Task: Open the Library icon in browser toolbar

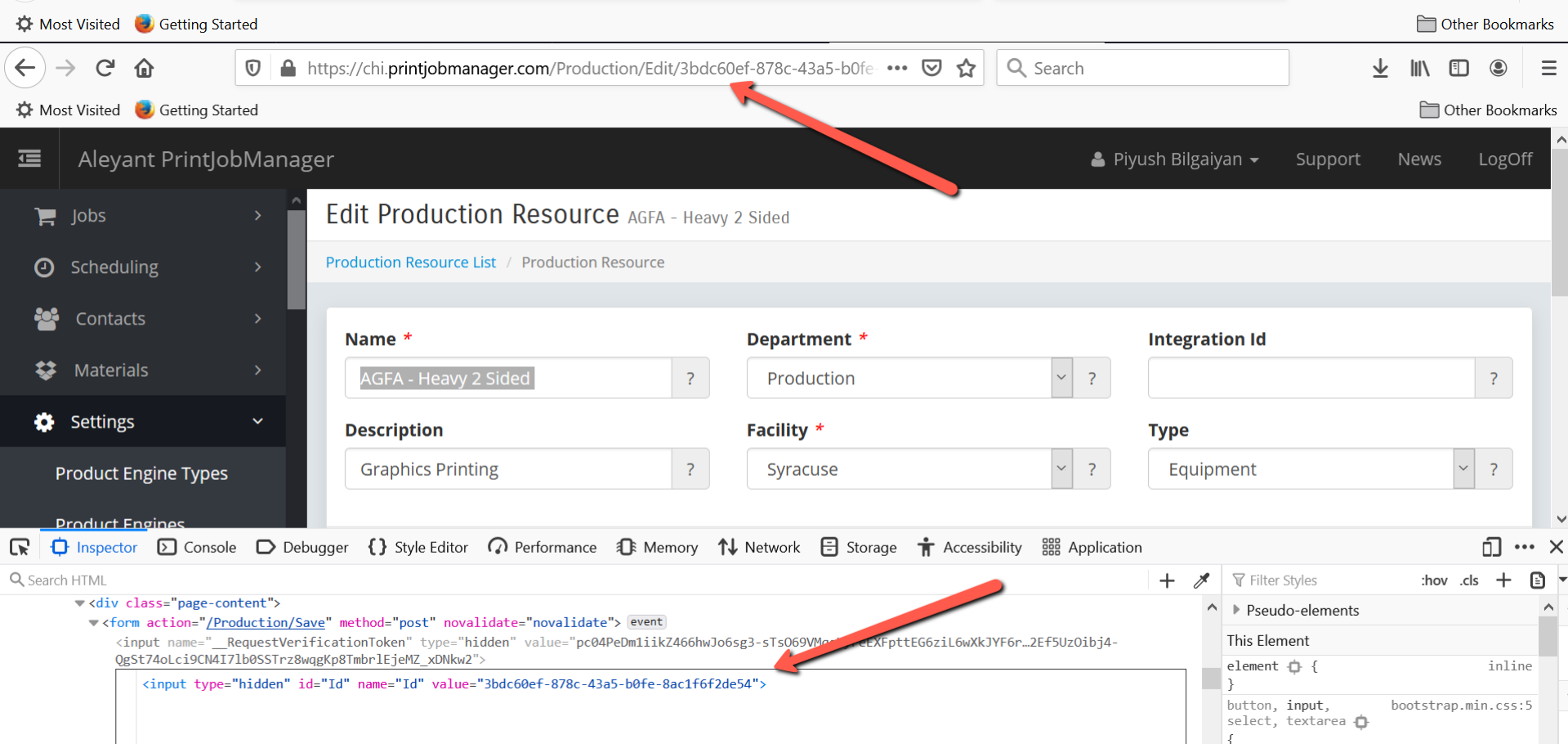Action: coord(1420,68)
